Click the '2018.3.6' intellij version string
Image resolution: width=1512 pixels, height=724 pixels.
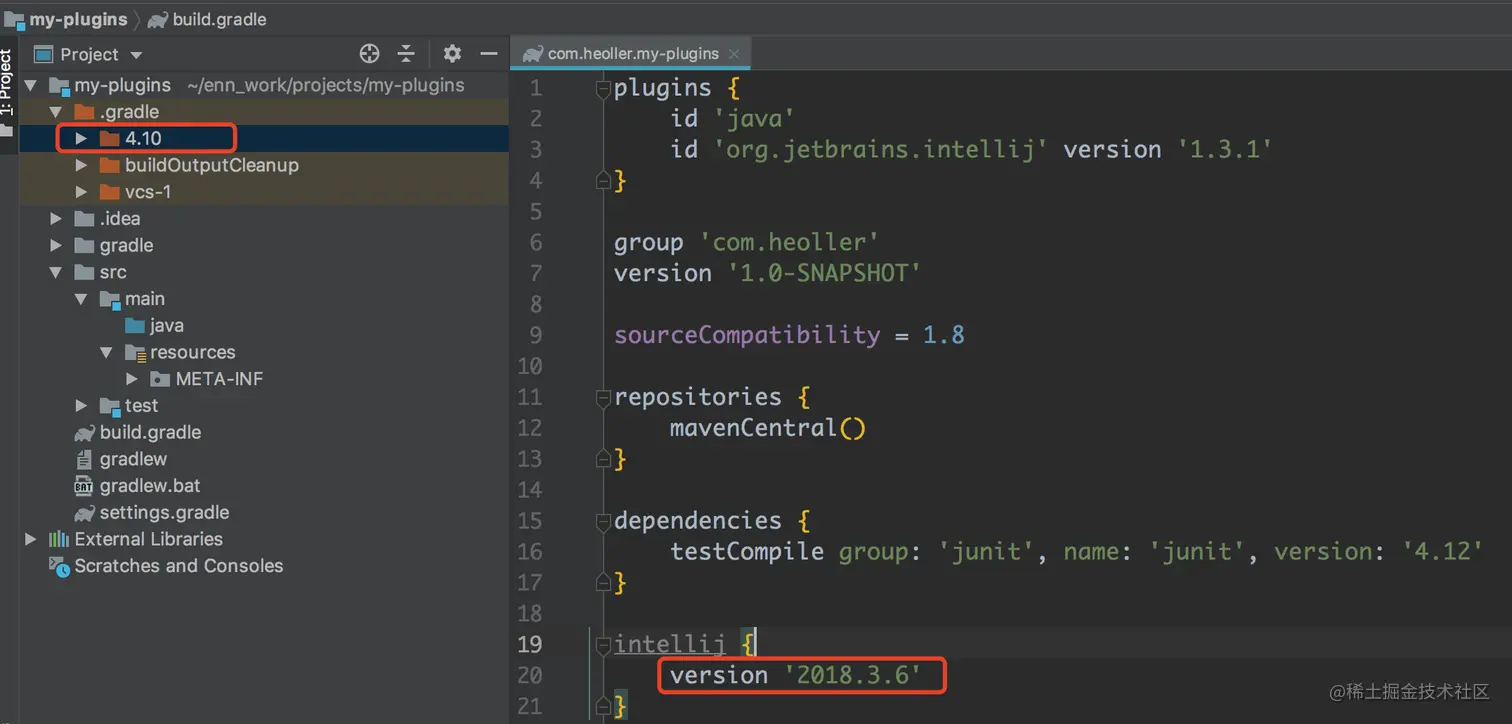(851, 675)
